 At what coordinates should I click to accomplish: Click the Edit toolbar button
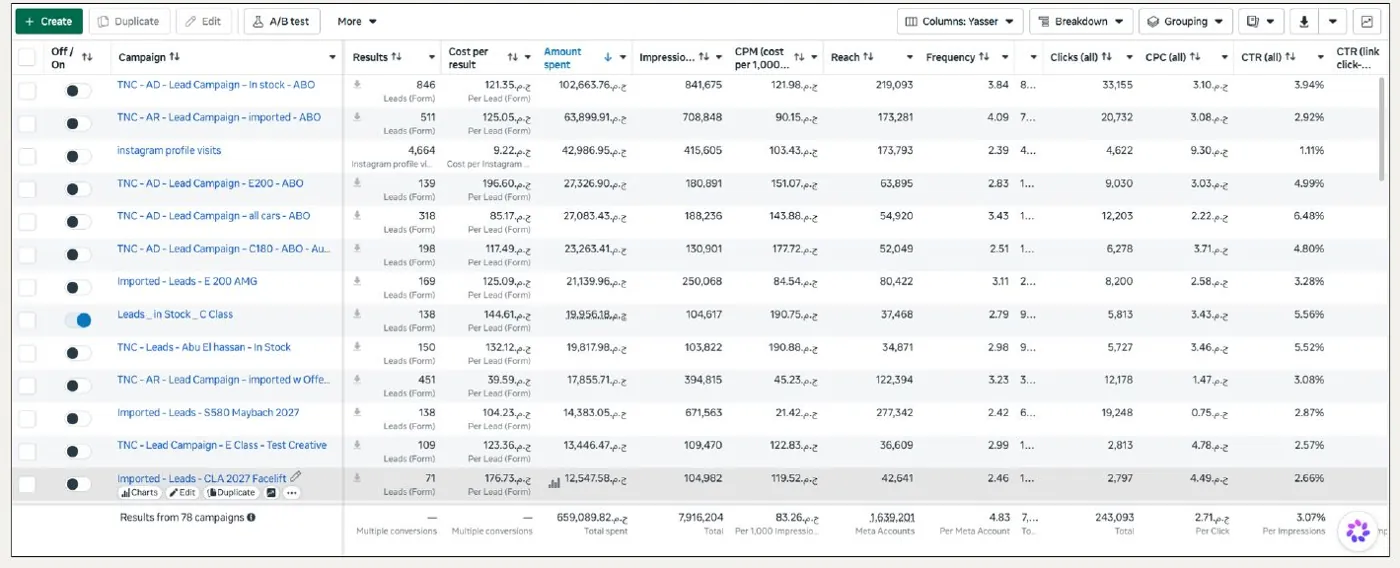coord(204,21)
